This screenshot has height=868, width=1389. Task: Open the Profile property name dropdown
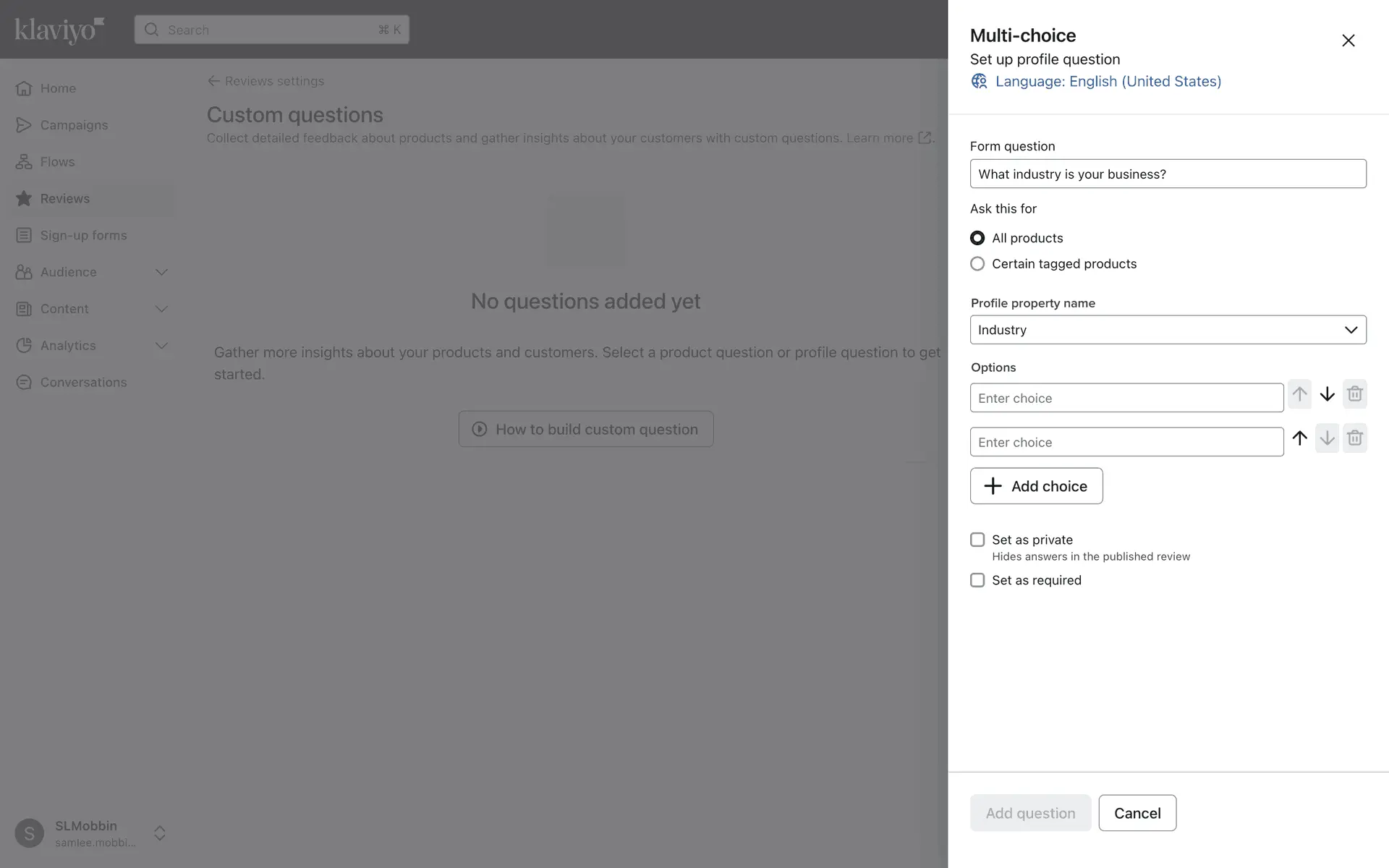pyautogui.click(x=1168, y=330)
